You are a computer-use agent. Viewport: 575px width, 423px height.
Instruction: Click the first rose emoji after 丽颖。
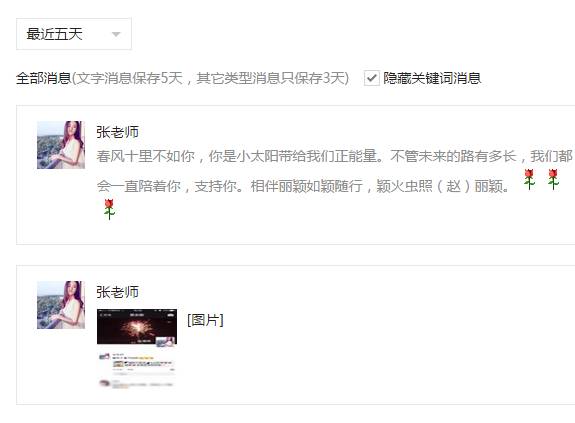point(529,179)
